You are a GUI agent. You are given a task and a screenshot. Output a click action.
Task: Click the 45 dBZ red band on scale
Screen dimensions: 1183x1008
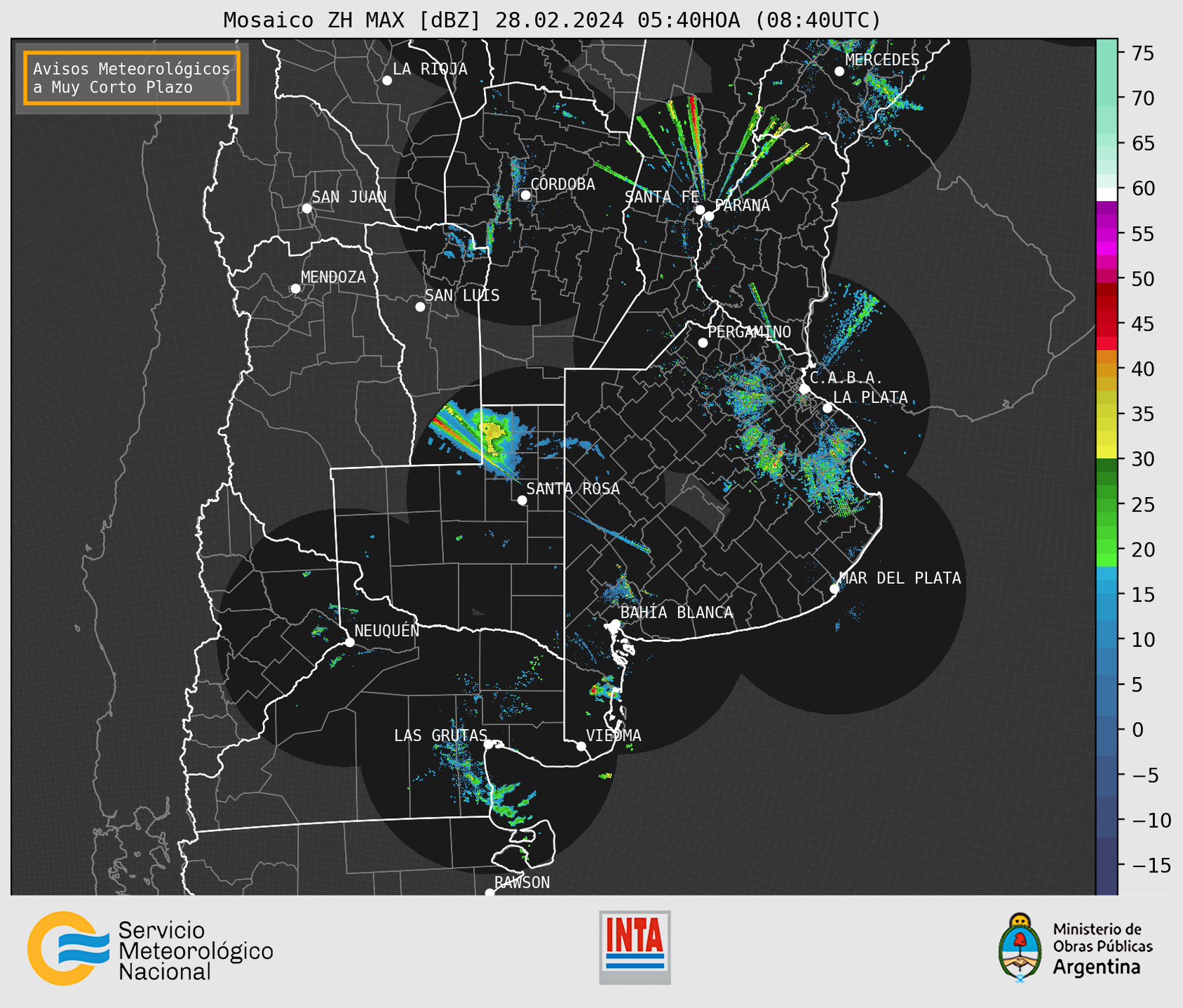tap(1107, 324)
